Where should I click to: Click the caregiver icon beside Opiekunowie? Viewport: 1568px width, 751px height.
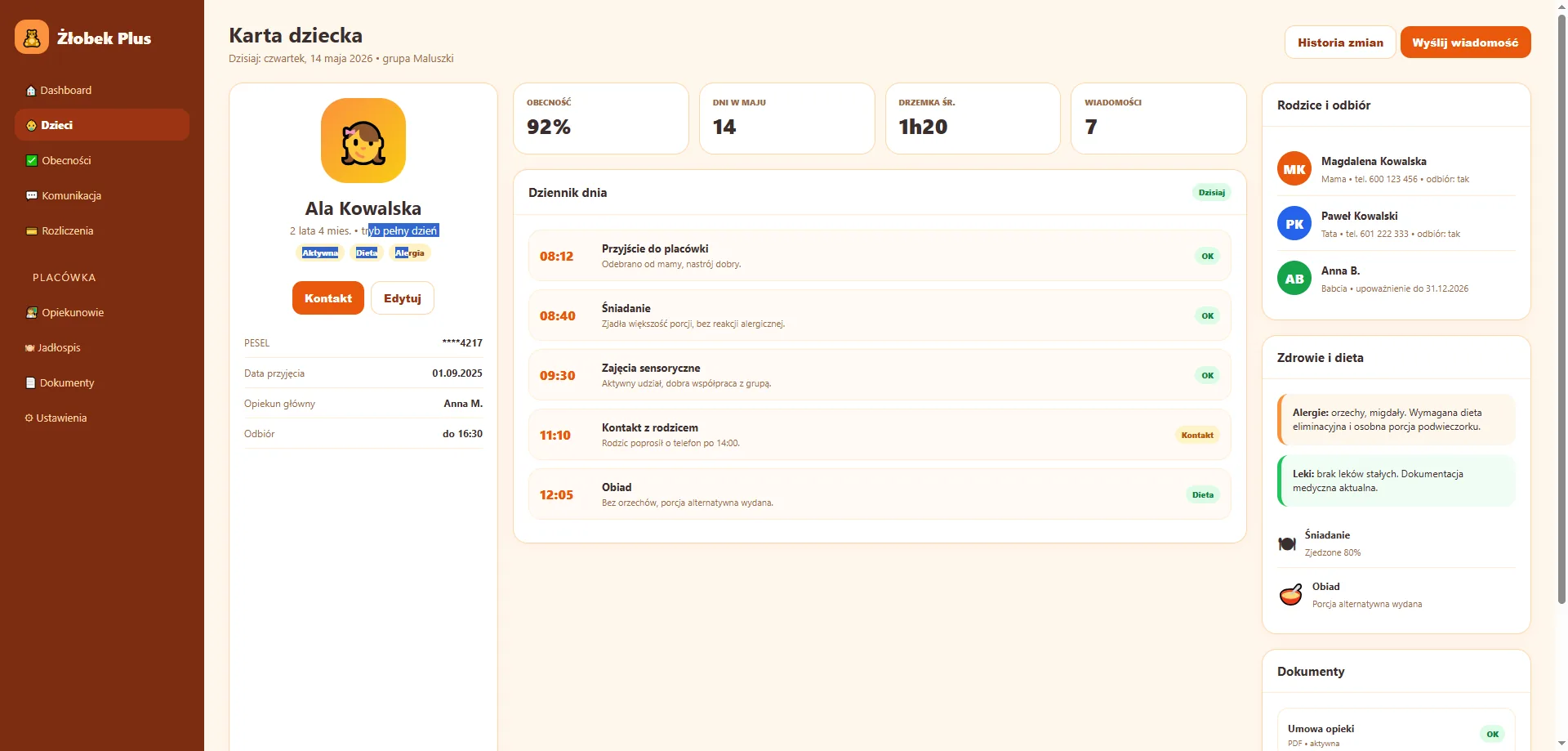tap(32, 313)
